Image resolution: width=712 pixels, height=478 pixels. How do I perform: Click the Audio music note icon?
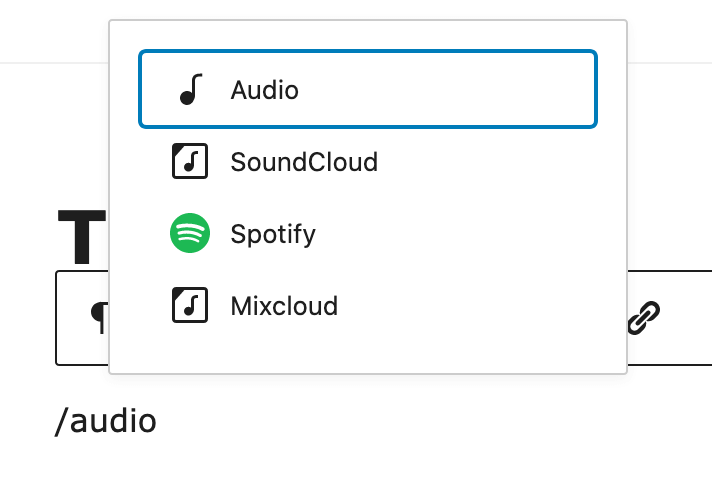click(x=191, y=89)
